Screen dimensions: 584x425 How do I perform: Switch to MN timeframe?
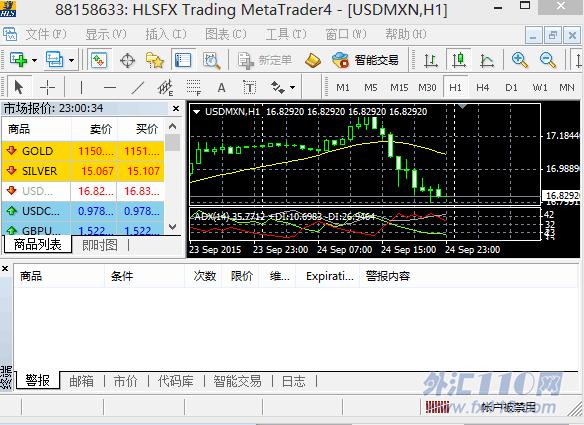[x=567, y=88]
